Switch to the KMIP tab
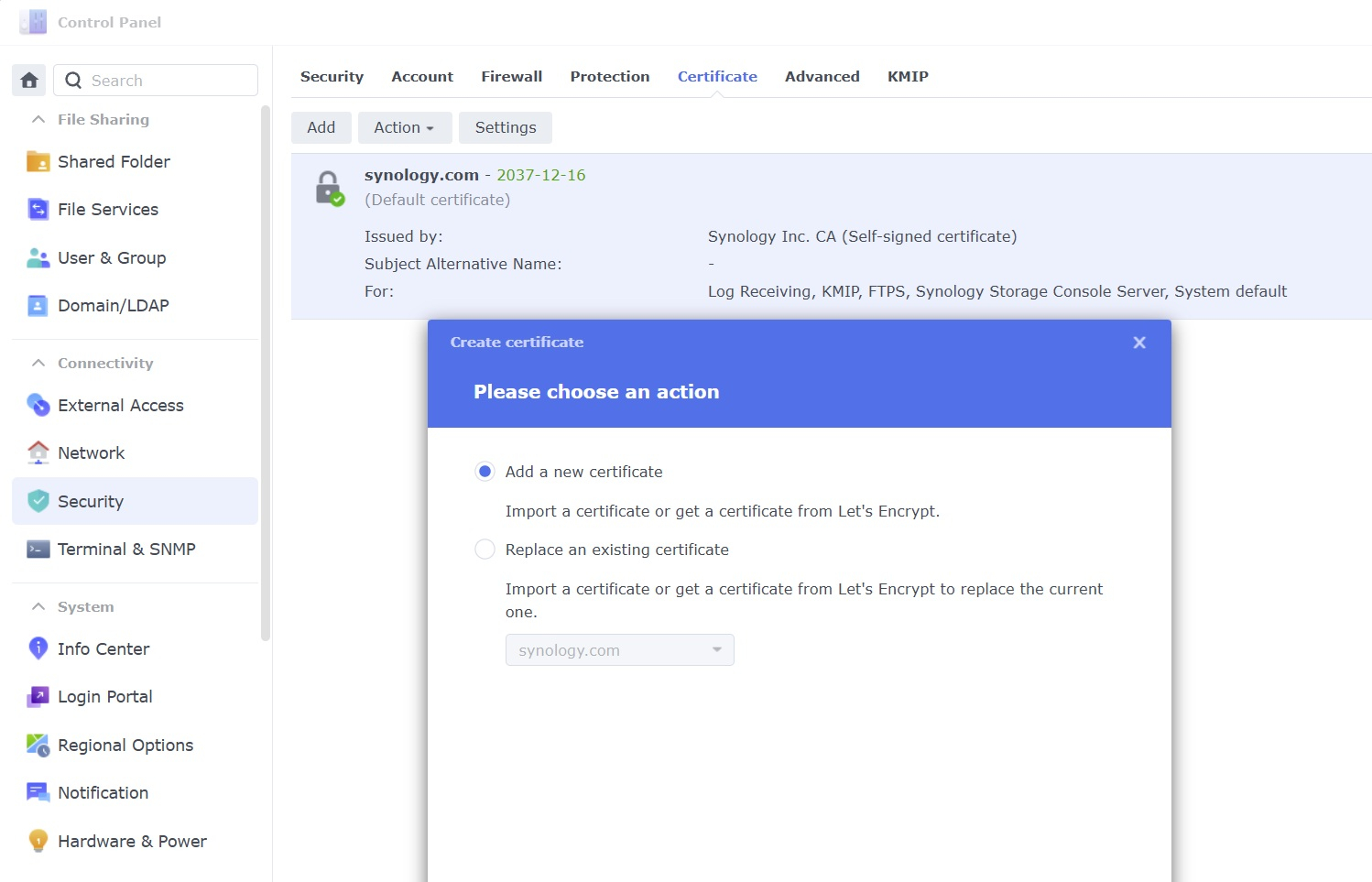 [908, 77]
